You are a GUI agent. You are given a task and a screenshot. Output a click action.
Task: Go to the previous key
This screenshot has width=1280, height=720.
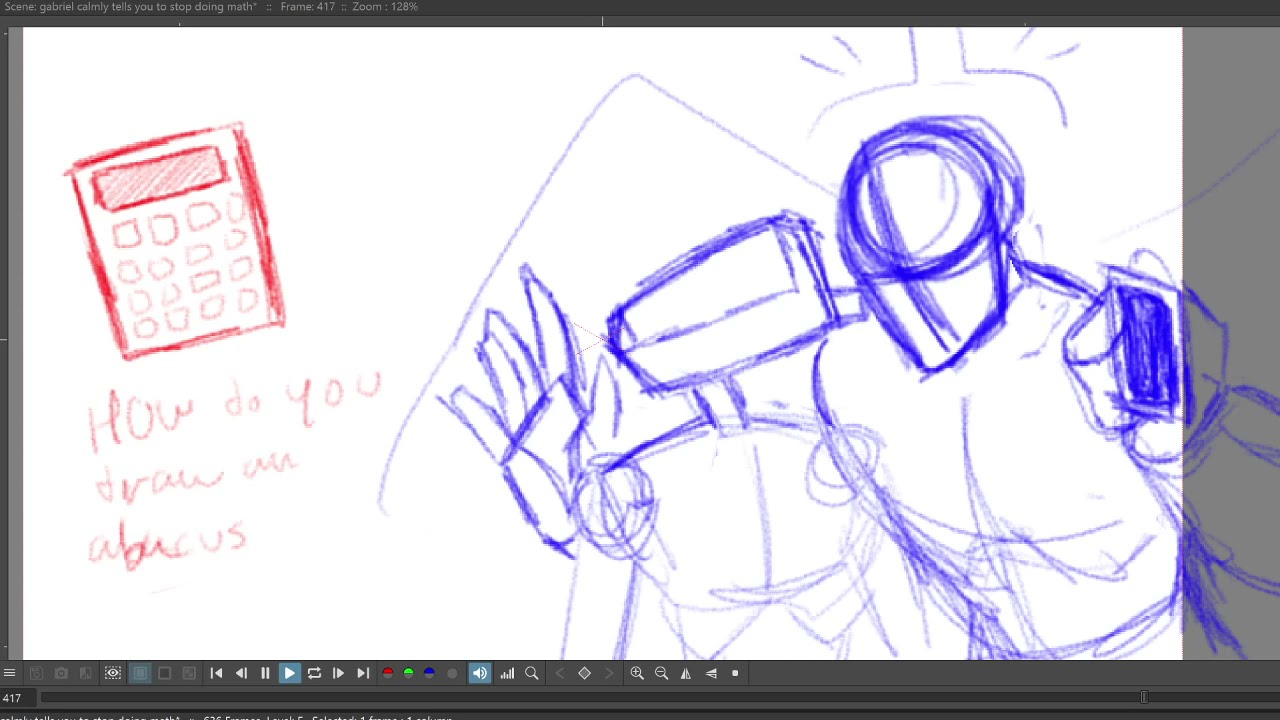click(x=560, y=673)
